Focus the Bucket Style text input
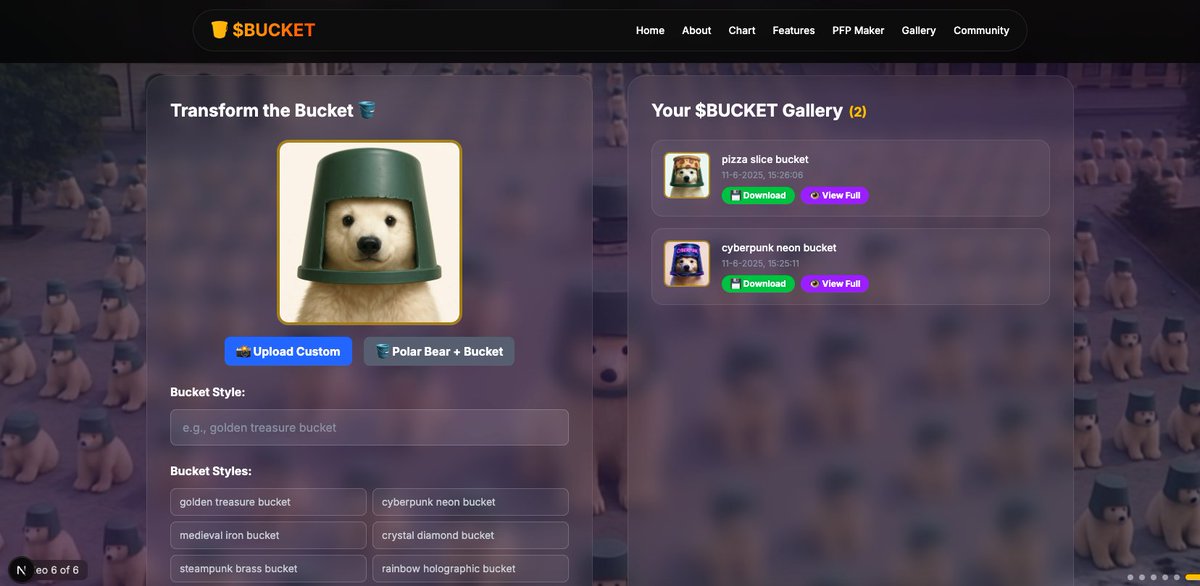This screenshot has height=586, width=1200. click(369, 427)
